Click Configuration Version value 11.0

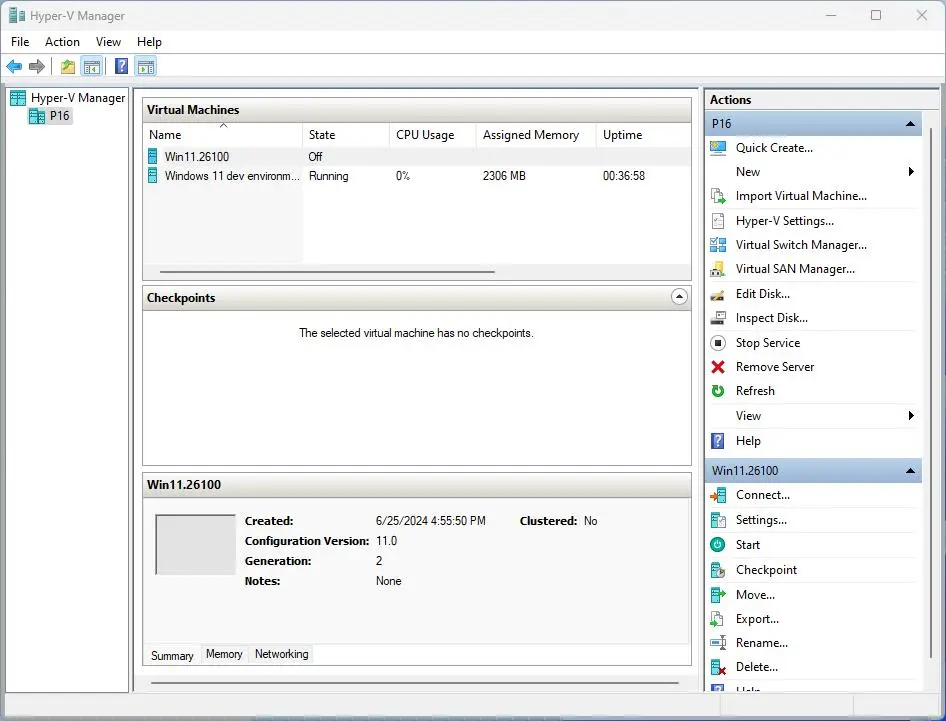[x=387, y=541]
